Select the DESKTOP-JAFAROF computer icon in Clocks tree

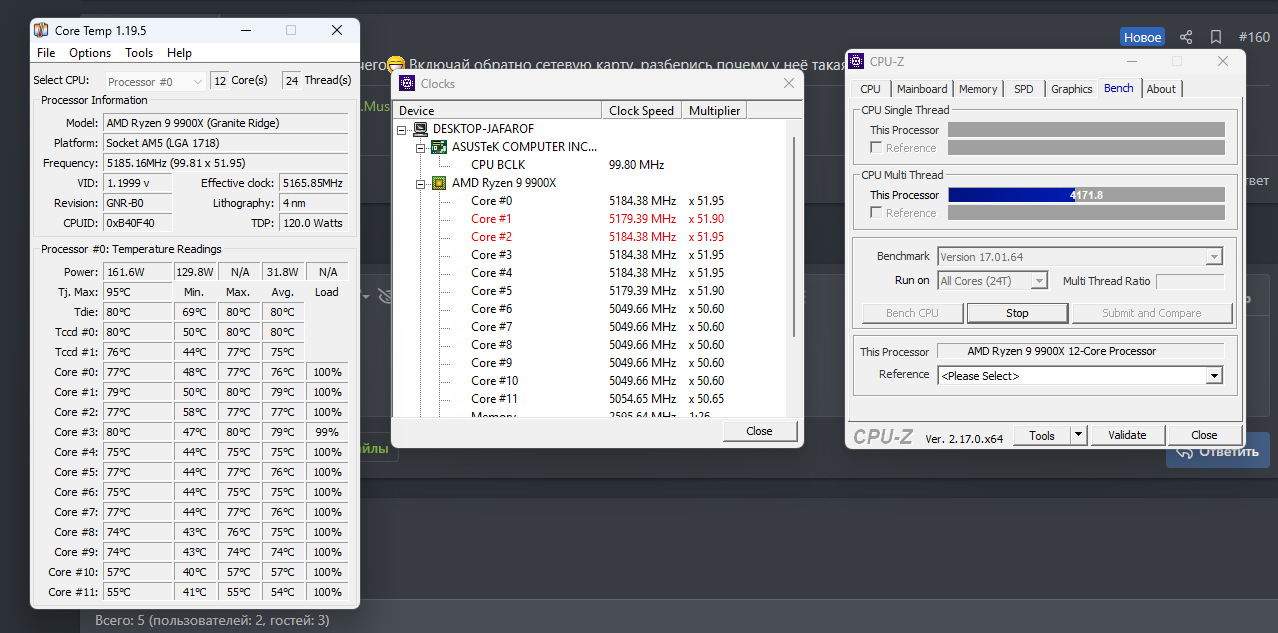[x=421, y=129]
